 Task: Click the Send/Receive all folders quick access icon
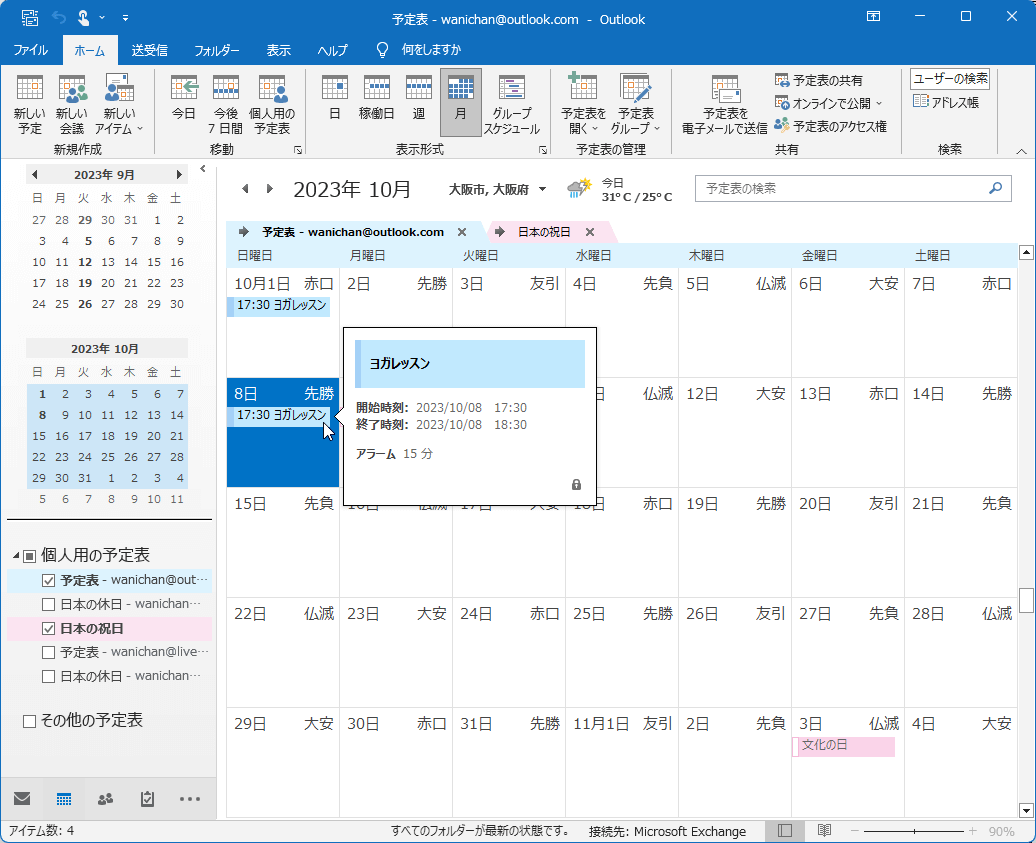[x=30, y=18]
